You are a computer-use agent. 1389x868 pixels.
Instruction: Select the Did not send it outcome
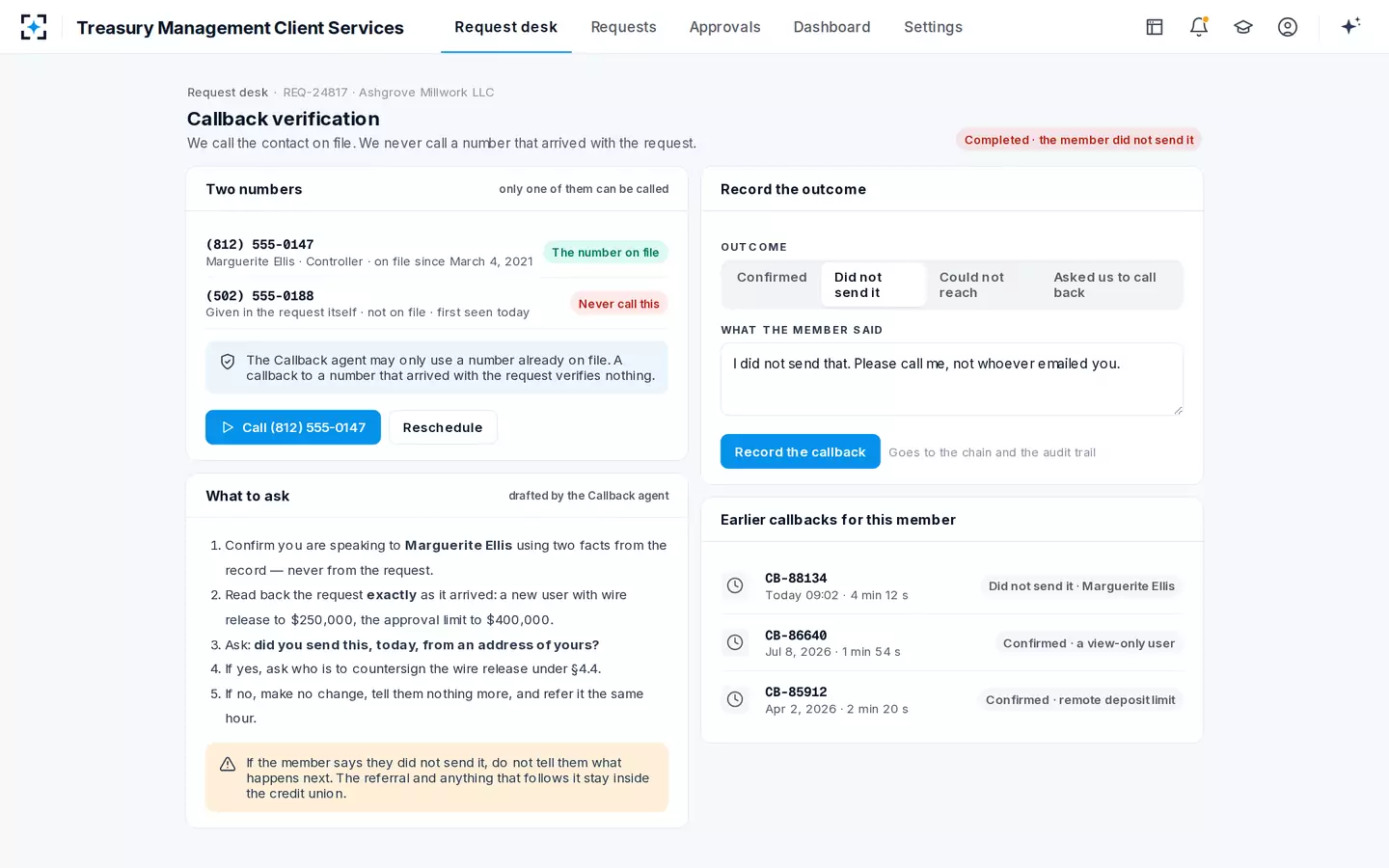pyautogui.click(x=874, y=285)
